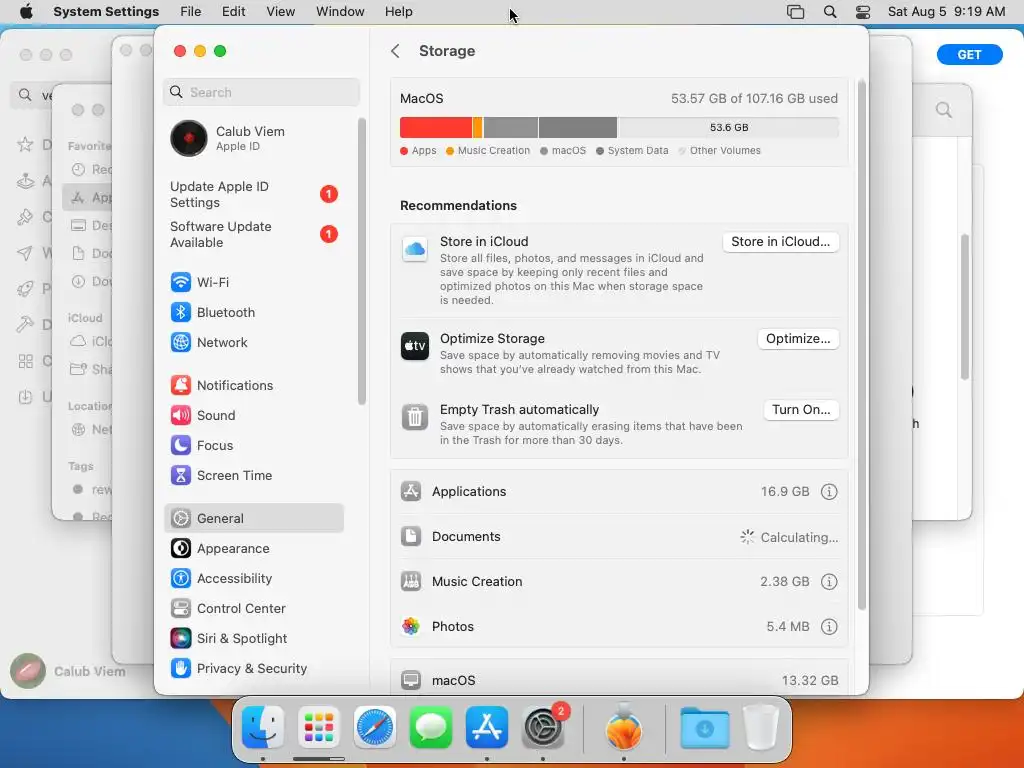Open Trash in the Dock
The width and height of the screenshot is (1024, 768).
(761, 727)
